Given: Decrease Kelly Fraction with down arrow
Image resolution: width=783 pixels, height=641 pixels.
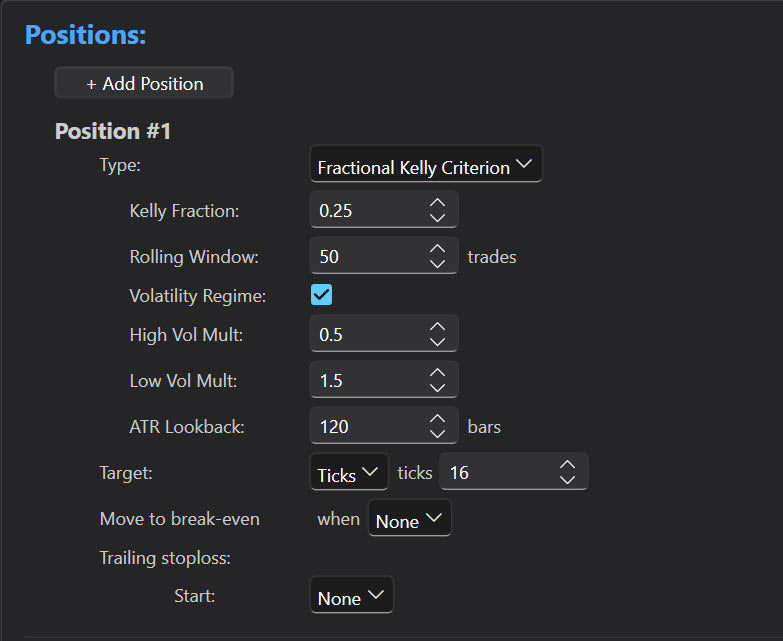Looking at the screenshot, I should (437, 218).
